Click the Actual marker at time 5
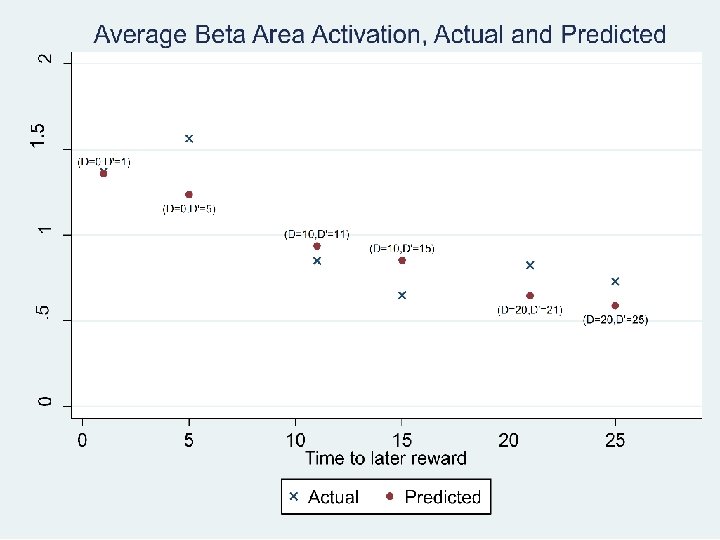The height and width of the screenshot is (540, 720). (189, 138)
